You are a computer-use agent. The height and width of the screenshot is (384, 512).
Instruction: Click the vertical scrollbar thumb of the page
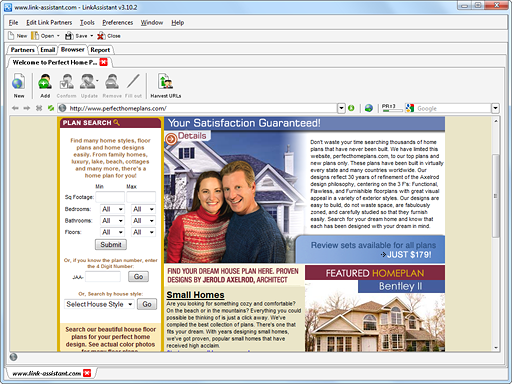(x=496, y=196)
